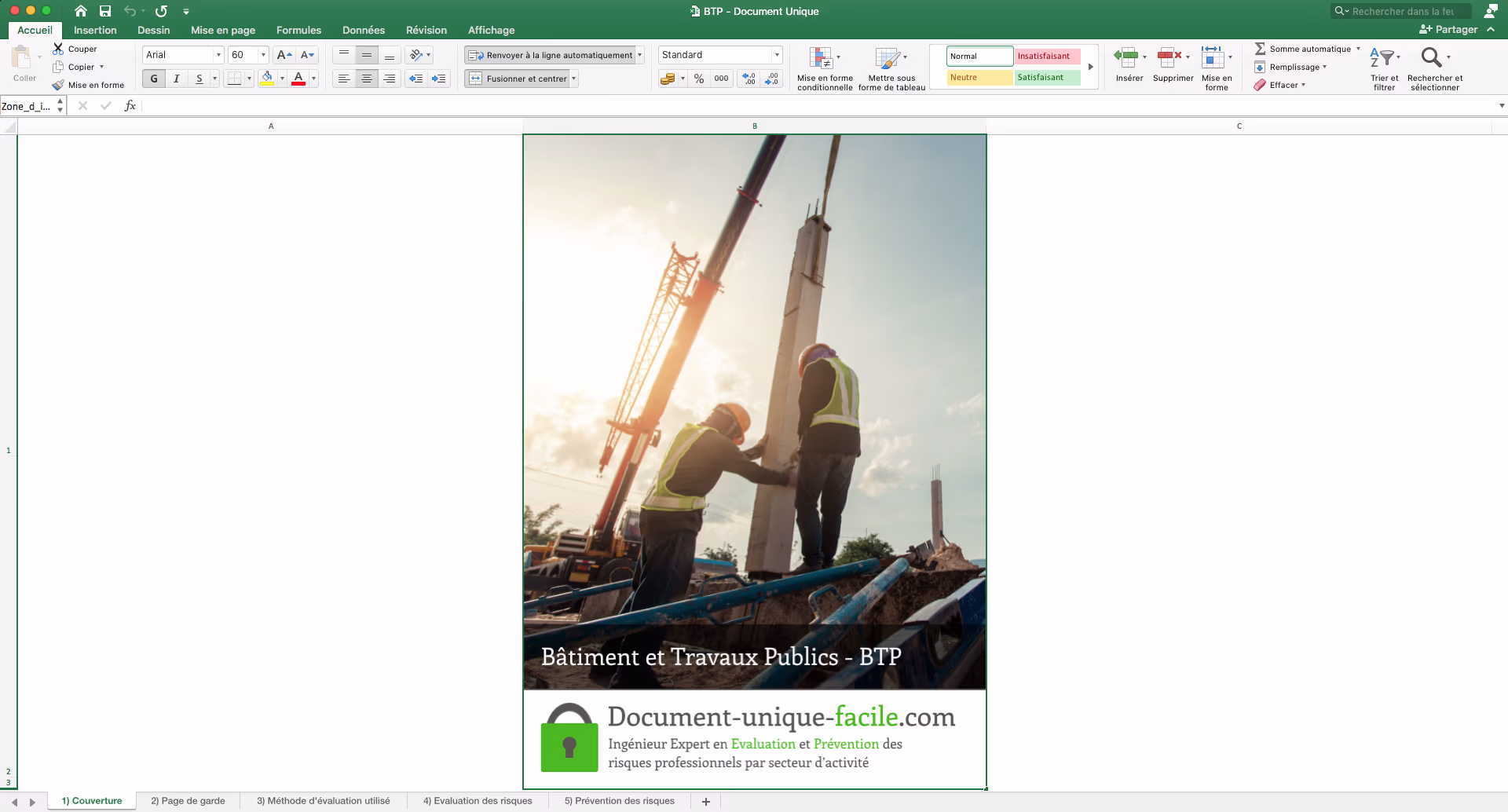Undo the last action
This screenshot has height=812, width=1508.
tap(130, 11)
